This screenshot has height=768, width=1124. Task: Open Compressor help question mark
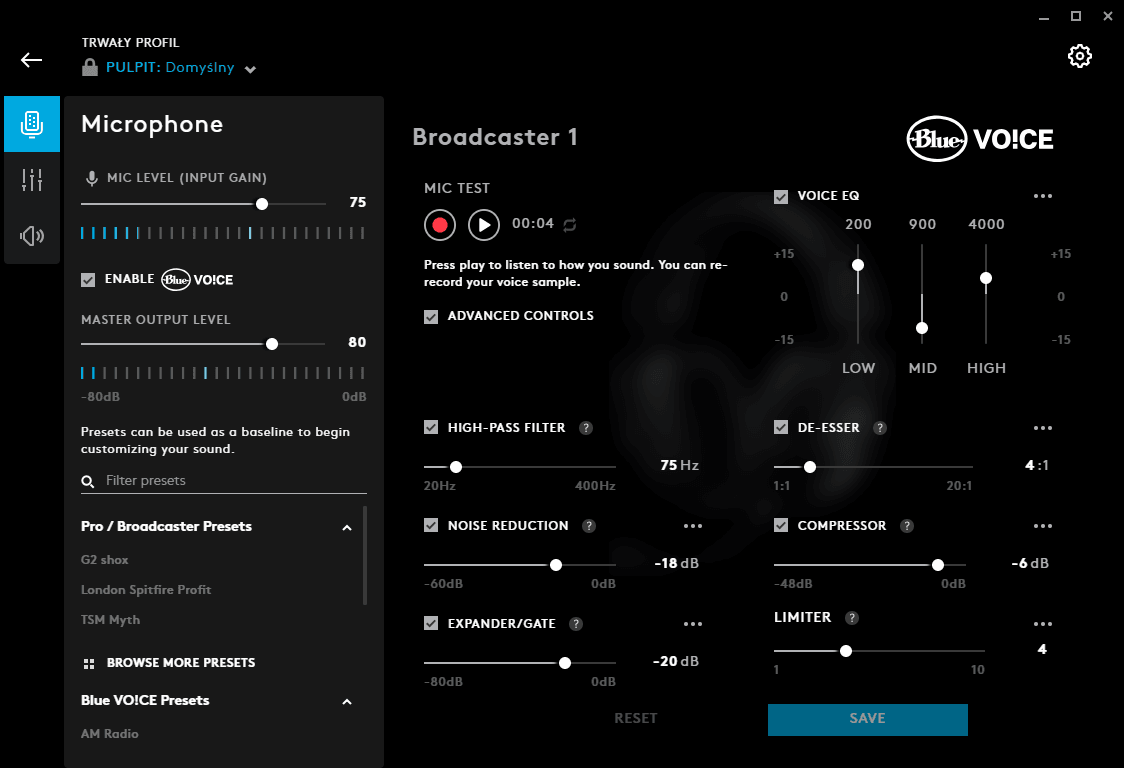(x=907, y=526)
